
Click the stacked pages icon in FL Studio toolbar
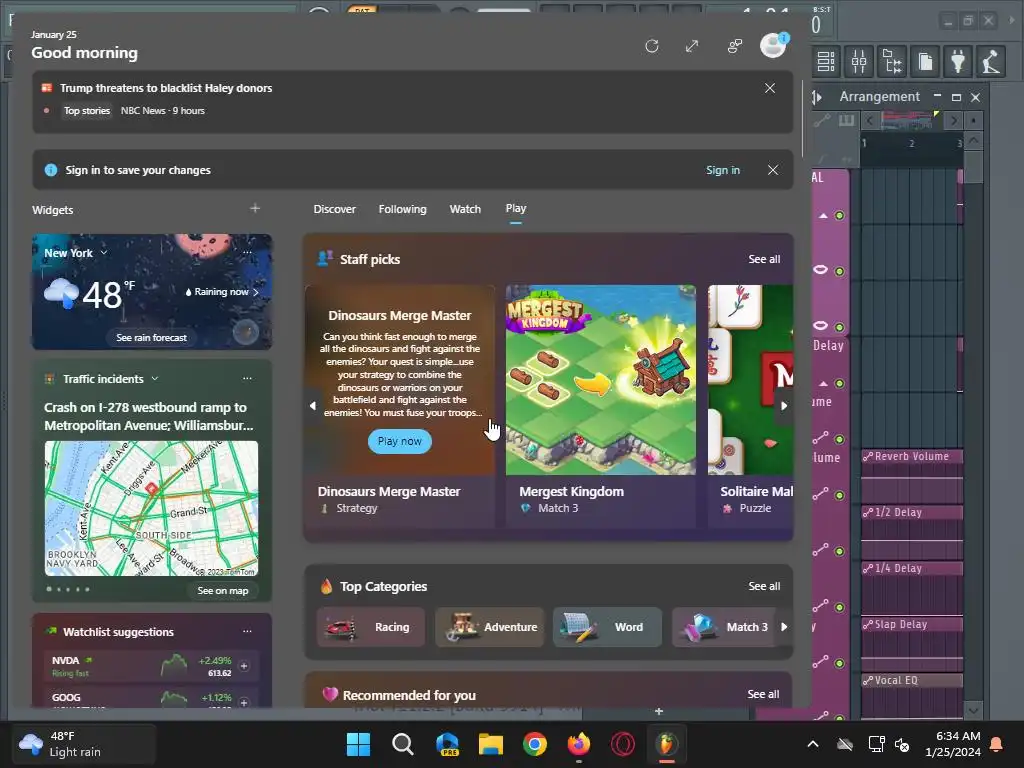coord(925,61)
